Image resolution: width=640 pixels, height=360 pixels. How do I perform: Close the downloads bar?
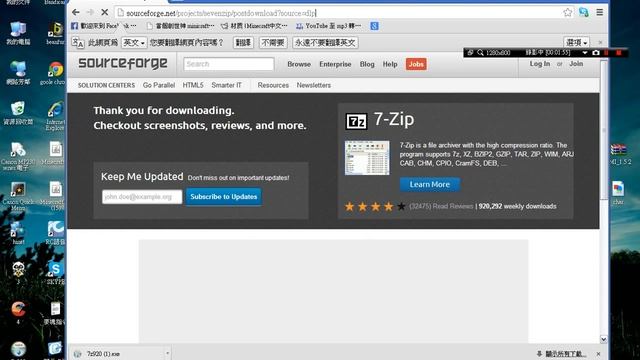[598, 354]
